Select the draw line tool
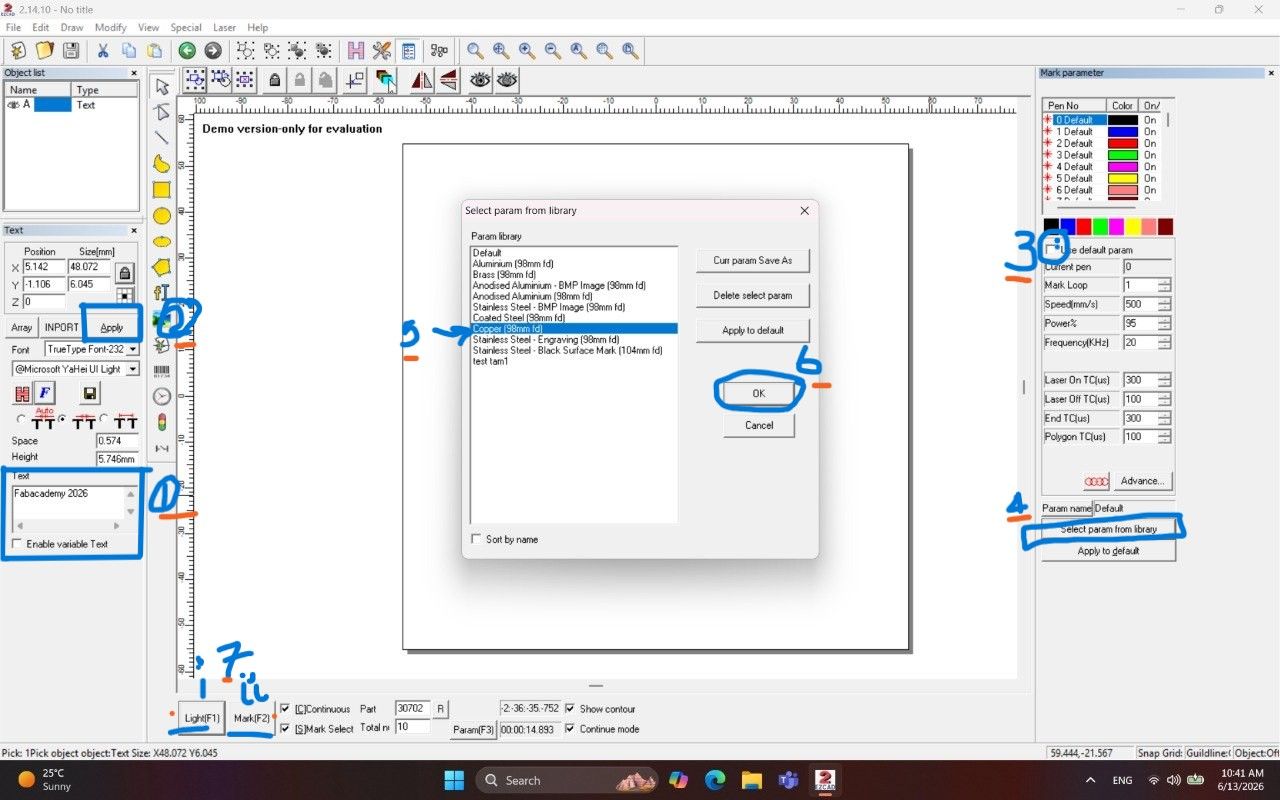1280x800 pixels. 161,138
